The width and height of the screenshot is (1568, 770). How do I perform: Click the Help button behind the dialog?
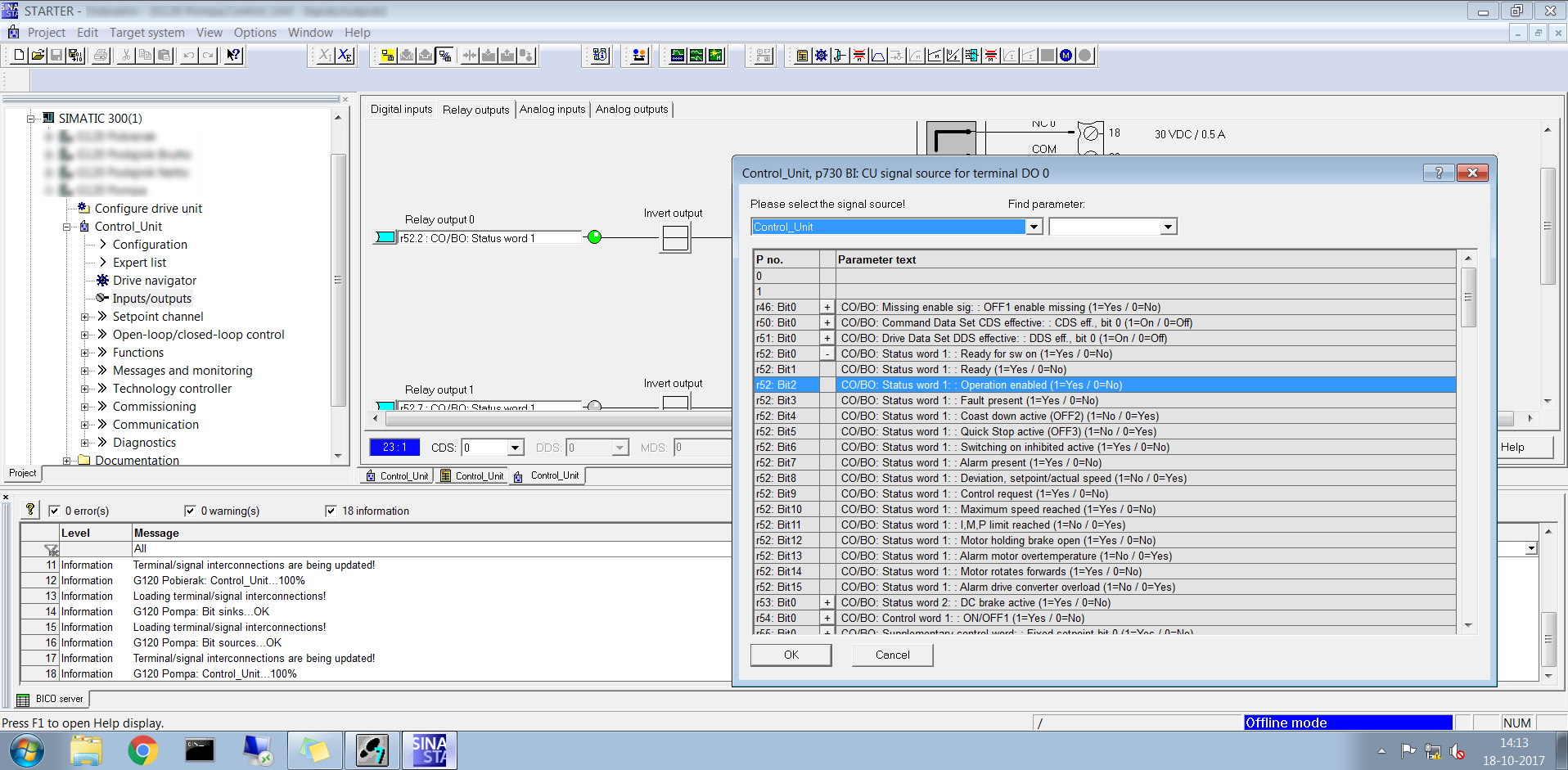1524,447
